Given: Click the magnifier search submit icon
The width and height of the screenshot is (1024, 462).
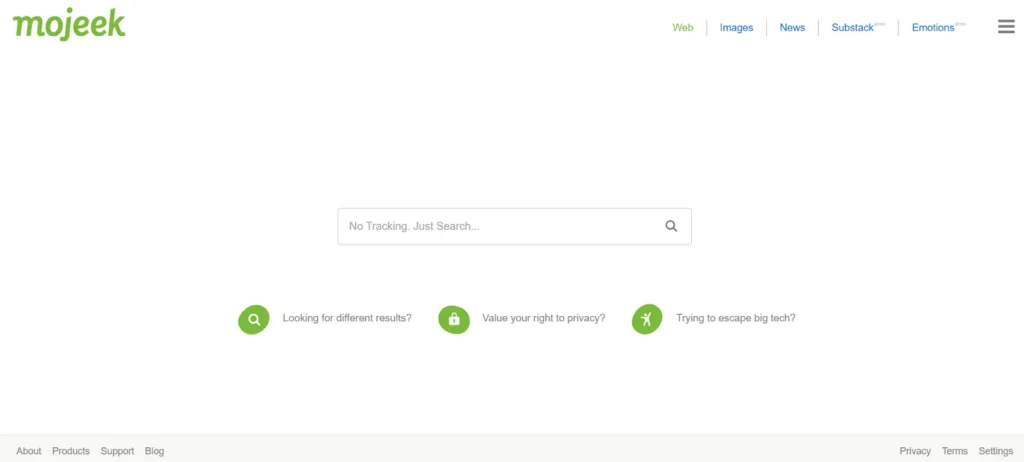Looking at the screenshot, I should coord(671,226).
